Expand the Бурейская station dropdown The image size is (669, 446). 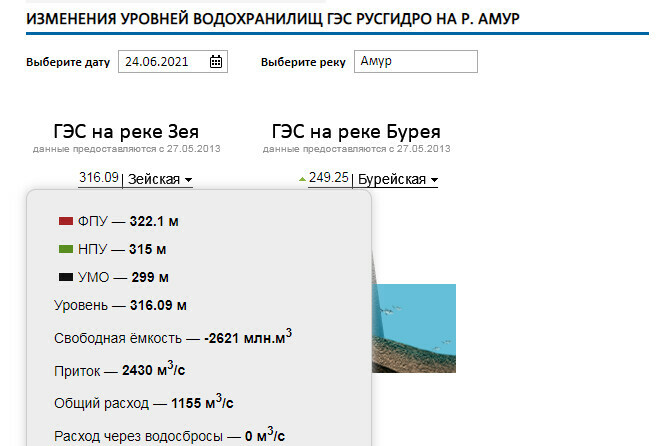click(398, 179)
